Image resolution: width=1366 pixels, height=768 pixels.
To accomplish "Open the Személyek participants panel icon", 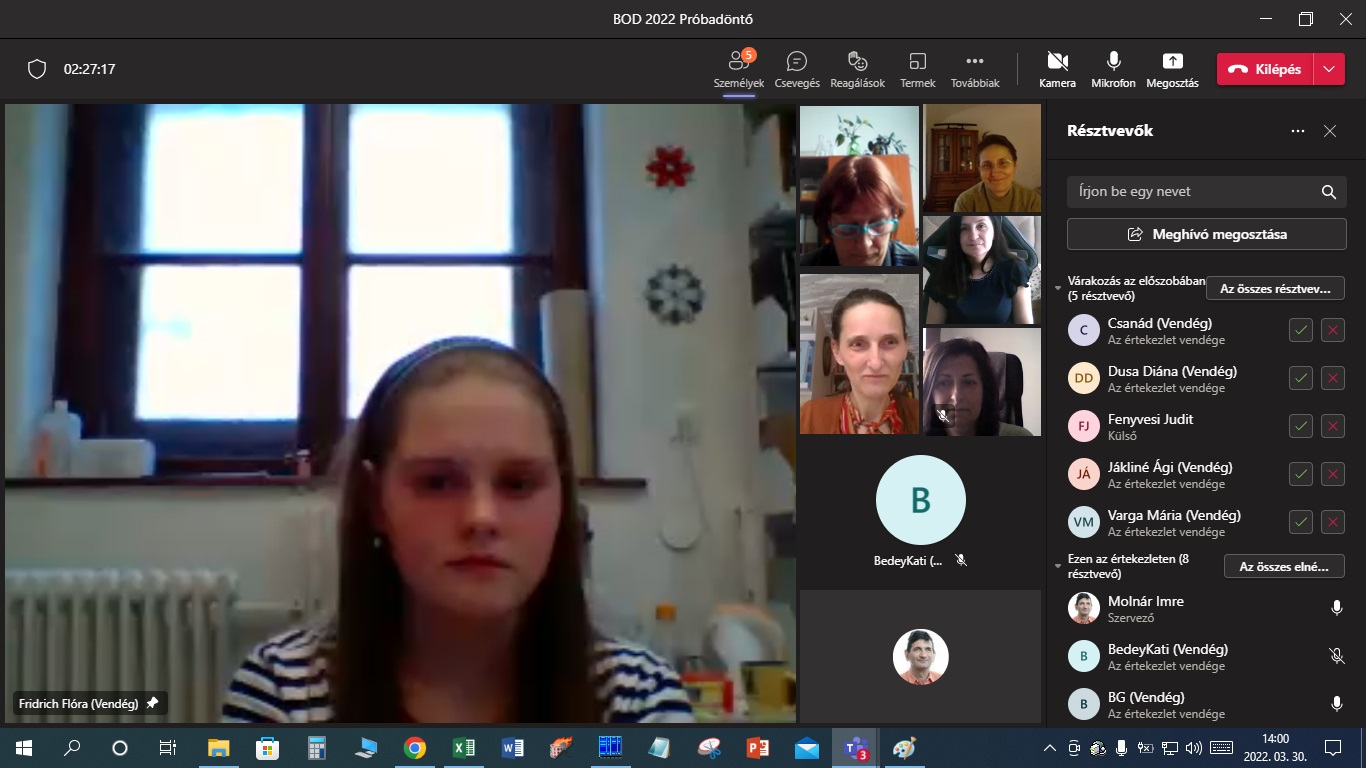I will (739, 69).
